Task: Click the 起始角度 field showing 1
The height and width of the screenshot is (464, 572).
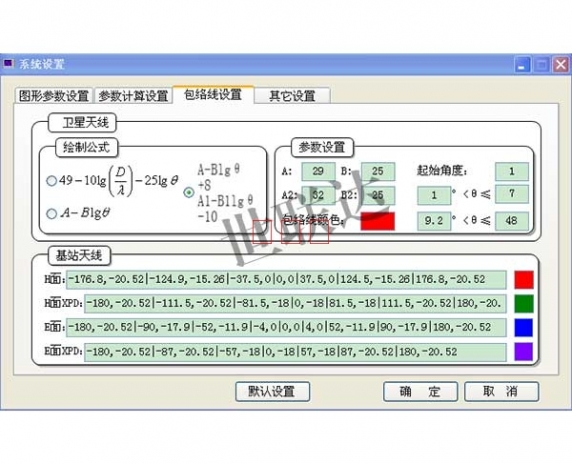Action: point(511,171)
